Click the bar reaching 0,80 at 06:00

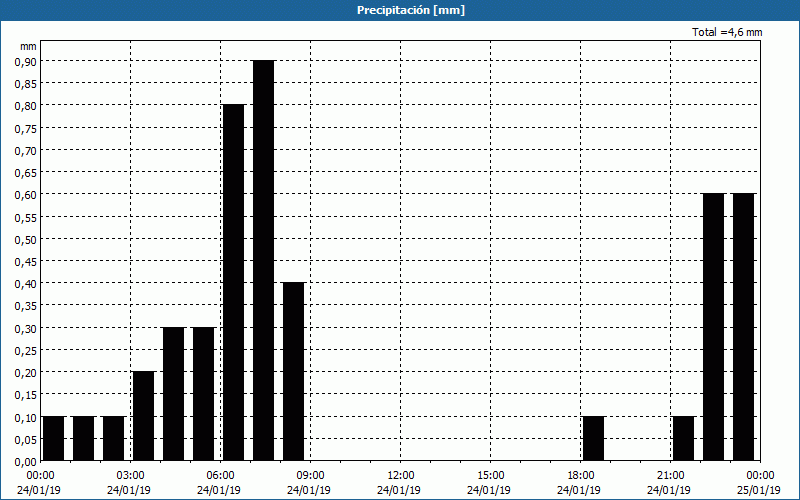tap(234, 283)
